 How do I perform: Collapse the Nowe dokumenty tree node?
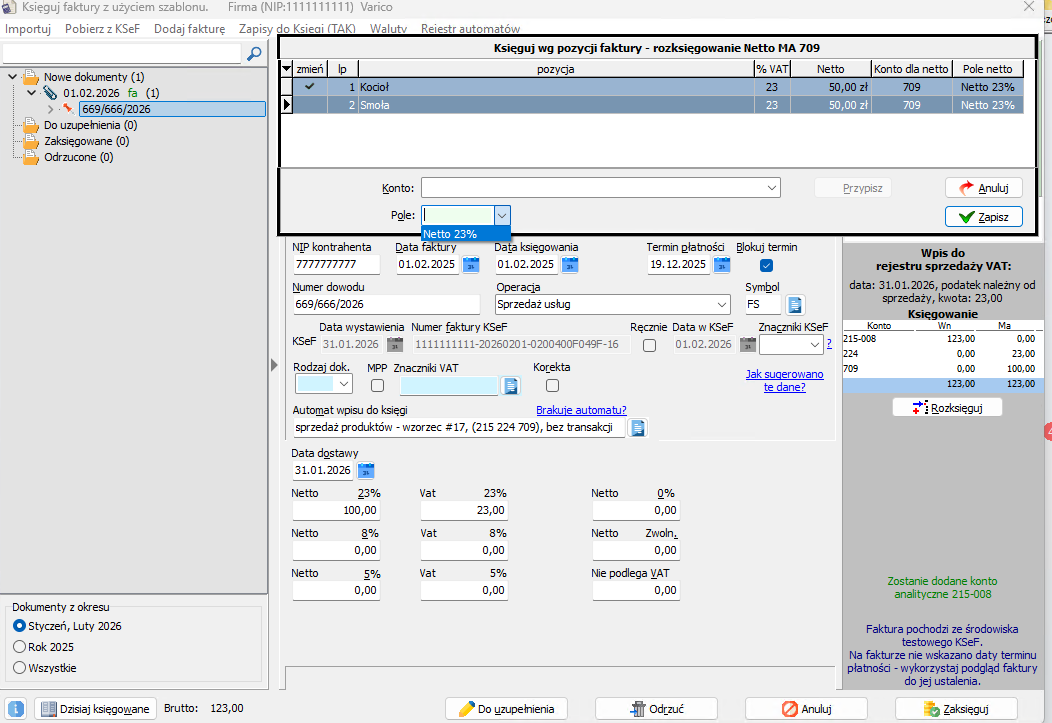tap(12, 77)
